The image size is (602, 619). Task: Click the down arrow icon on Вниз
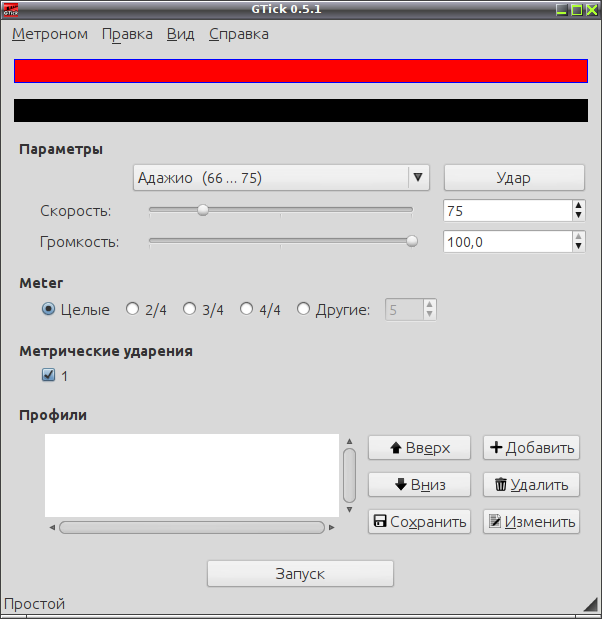[x=401, y=484]
